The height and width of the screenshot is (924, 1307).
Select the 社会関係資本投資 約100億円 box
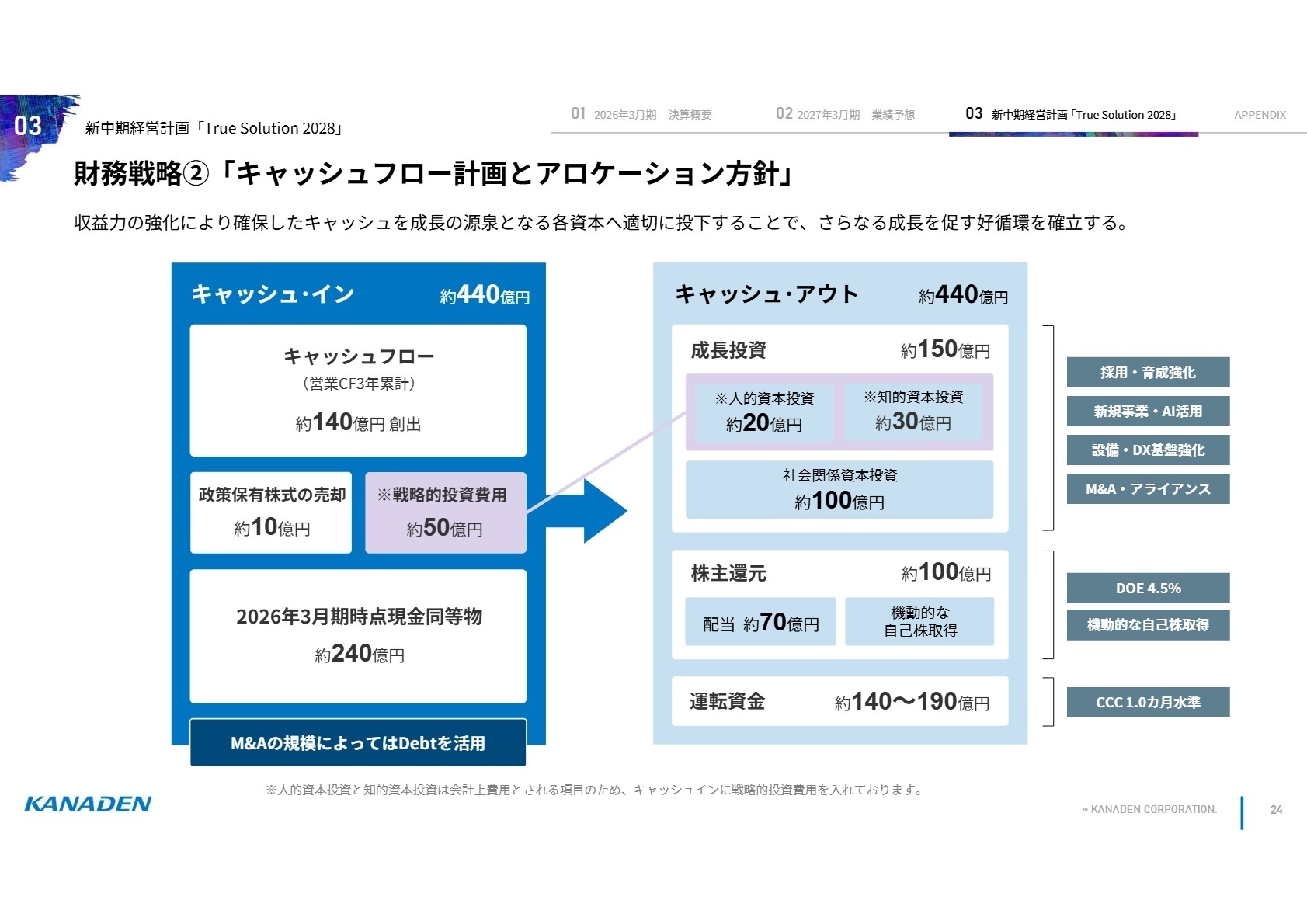tap(839, 489)
